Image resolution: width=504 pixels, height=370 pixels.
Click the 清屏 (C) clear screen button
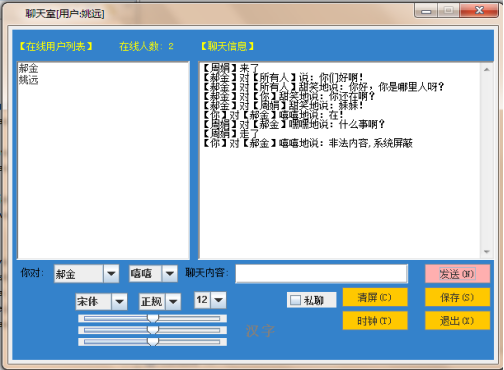click(x=375, y=297)
